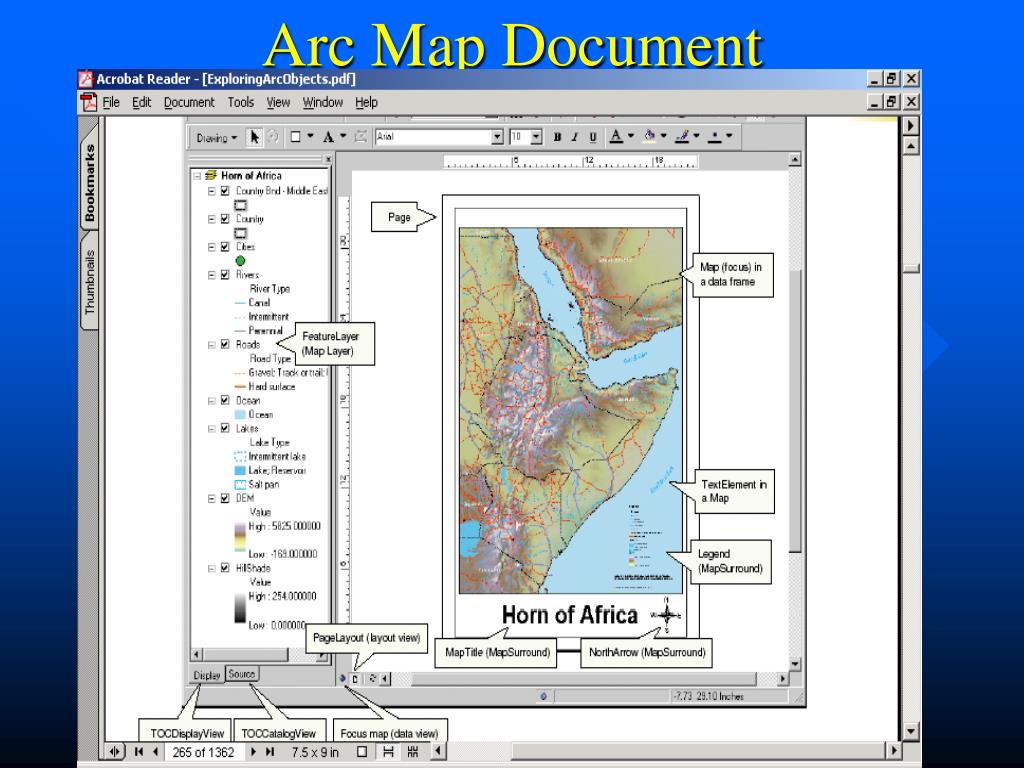The image size is (1024, 768).
Task: Toggle the HillShade layer checkbox
Action: pos(225,568)
